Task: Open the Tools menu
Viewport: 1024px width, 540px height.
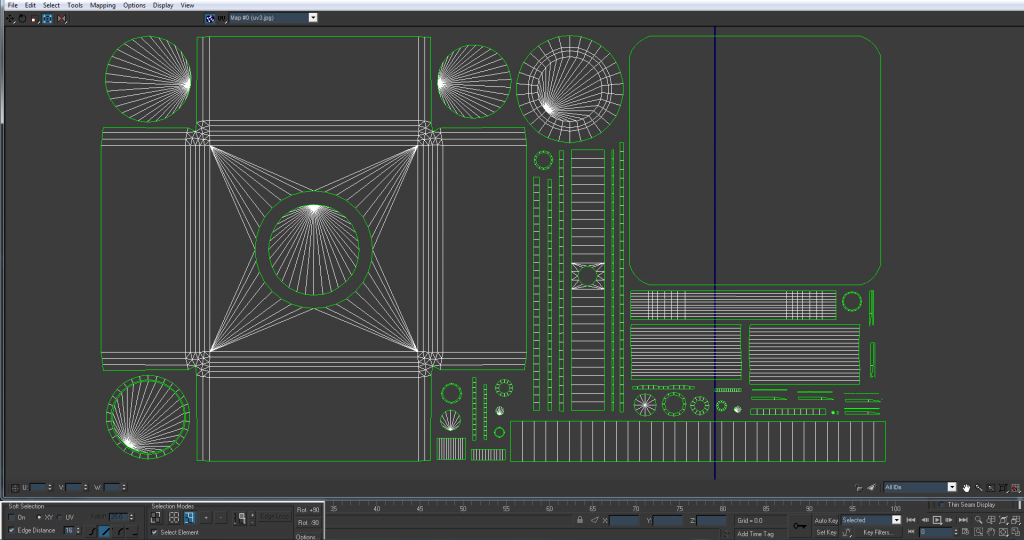Action: click(75, 5)
